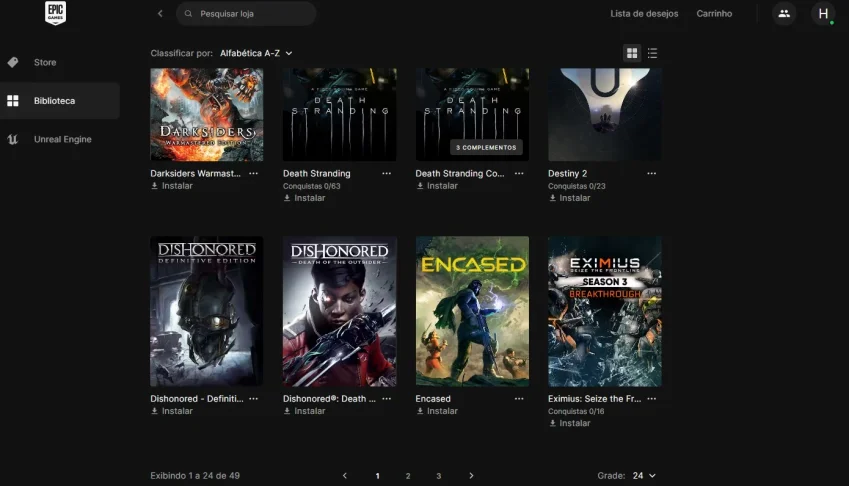
Task: Install Eximius: Seize the Frontline
Action: [570, 423]
